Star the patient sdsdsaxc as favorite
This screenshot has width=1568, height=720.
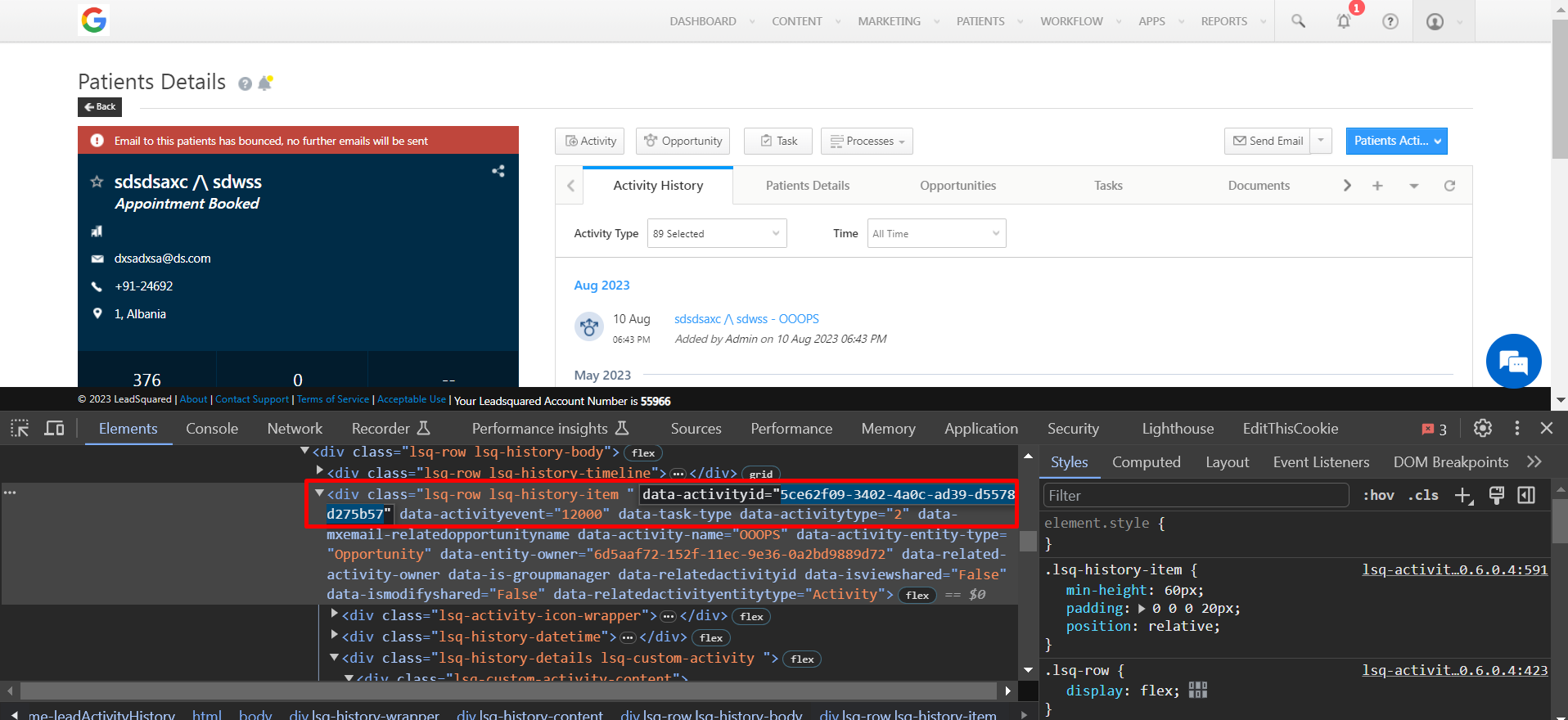point(97,182)
